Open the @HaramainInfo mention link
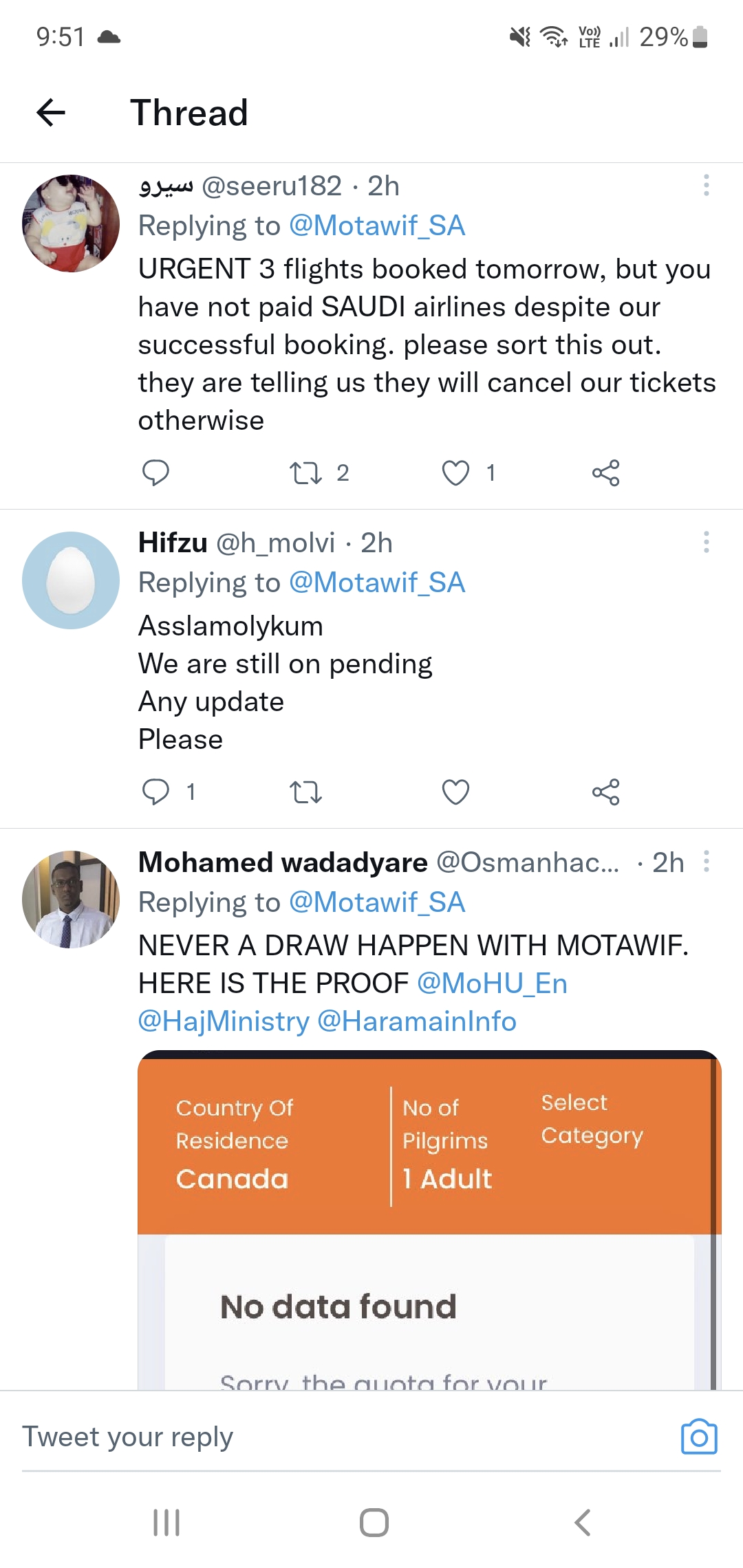The width and height of the screenshot is (743, 1568). tap(417, 1021)
